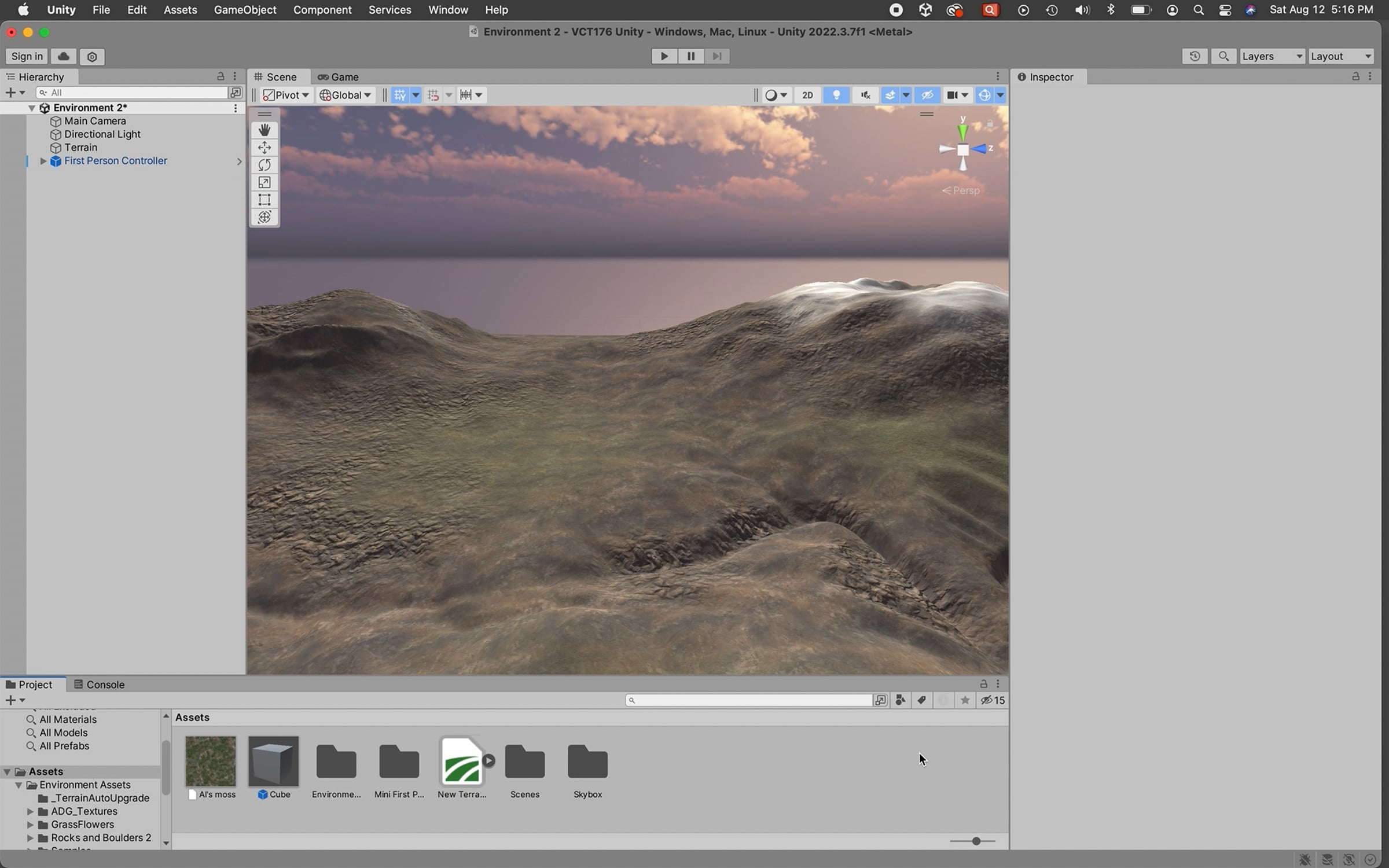Viewport: 1389px width, 868px height.
Task: Open Undo History button
Action: click(1195, 56)
